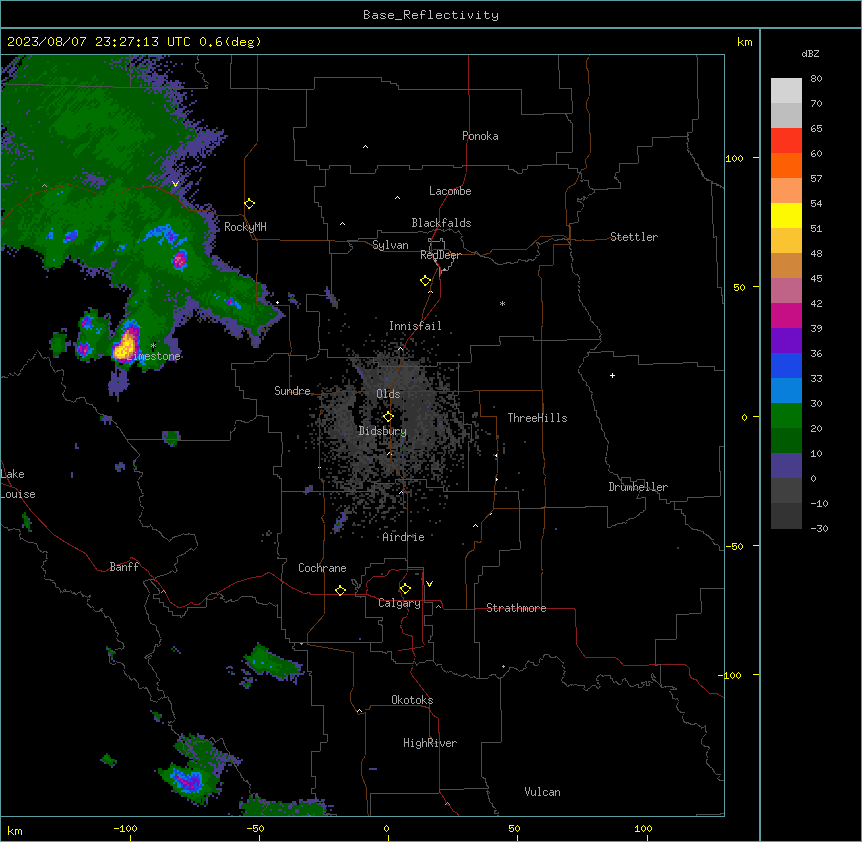Click the white caret marker southwest of Ponoka
This screenshot has height=842, width=862.
365,147
